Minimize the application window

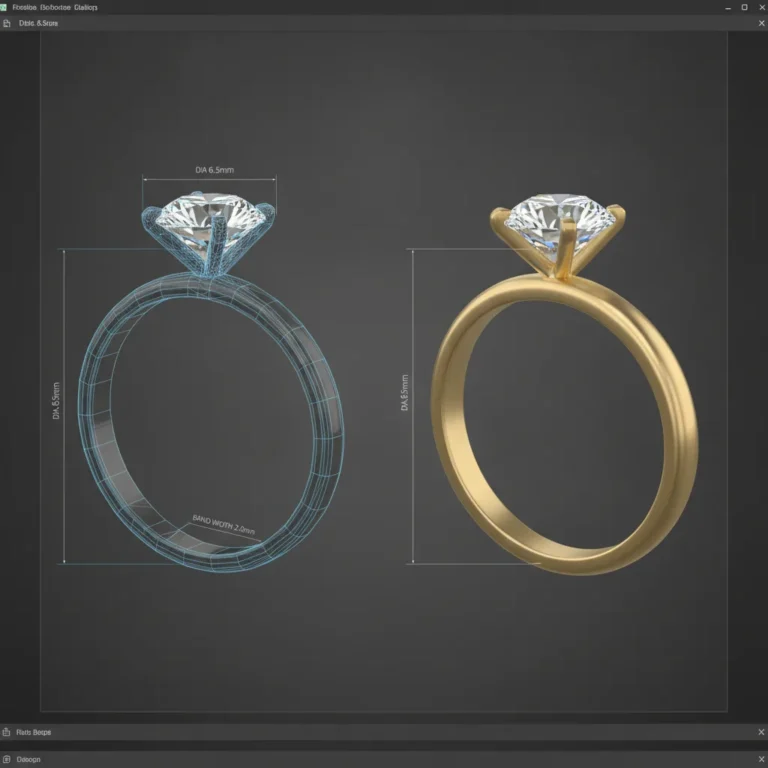[x=728, y=8]
